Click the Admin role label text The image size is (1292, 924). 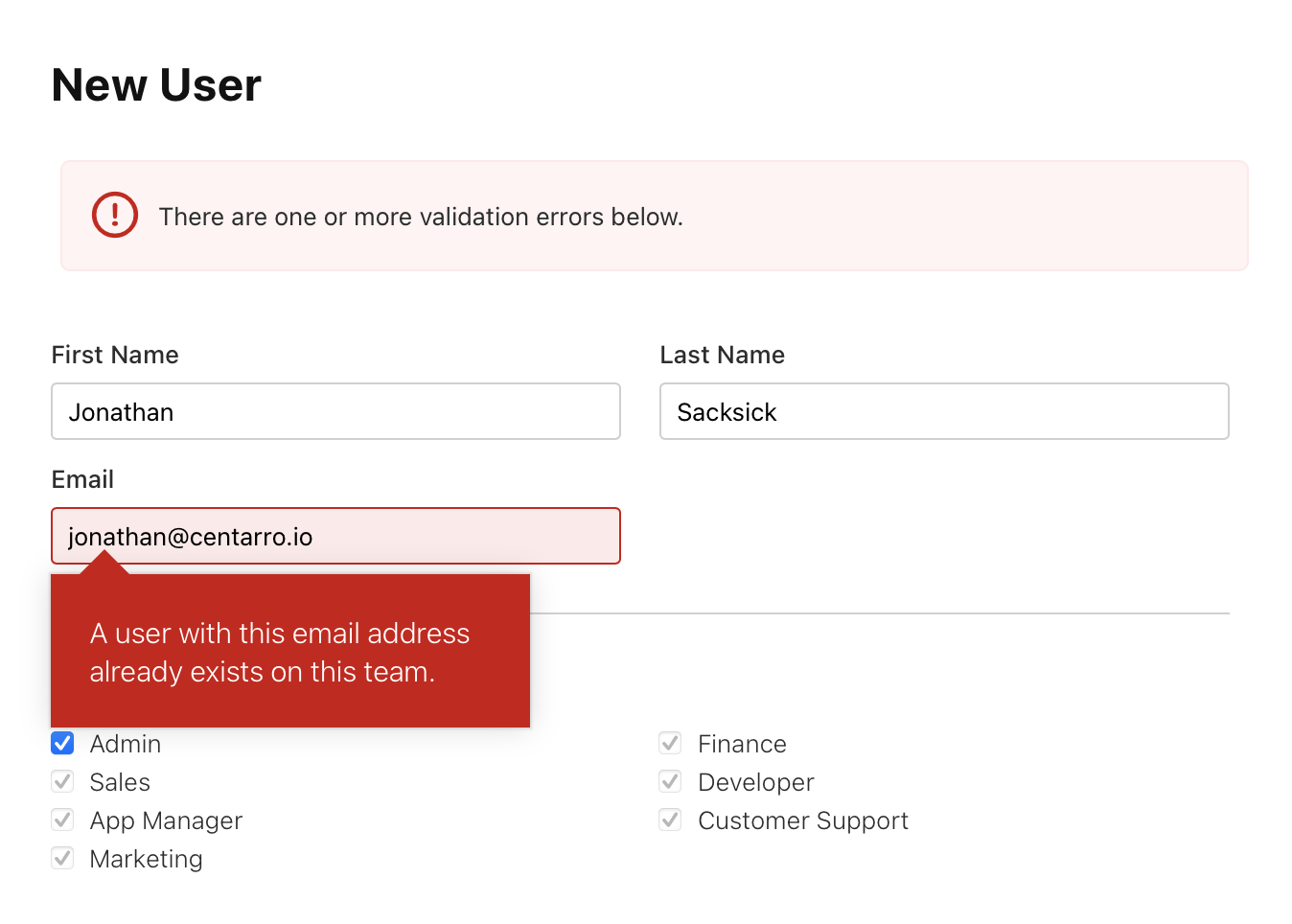coord(126,744)
